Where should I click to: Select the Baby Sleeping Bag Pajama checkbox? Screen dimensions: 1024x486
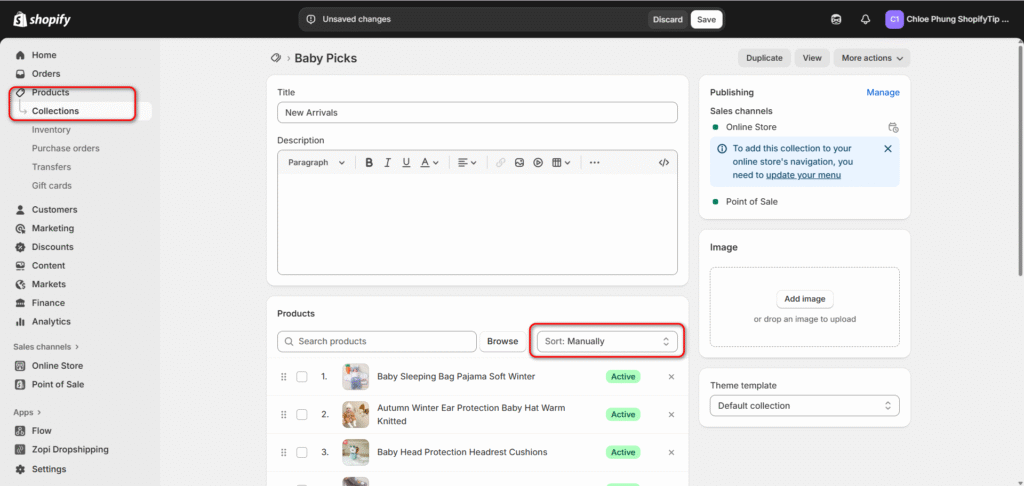[302, 377]
